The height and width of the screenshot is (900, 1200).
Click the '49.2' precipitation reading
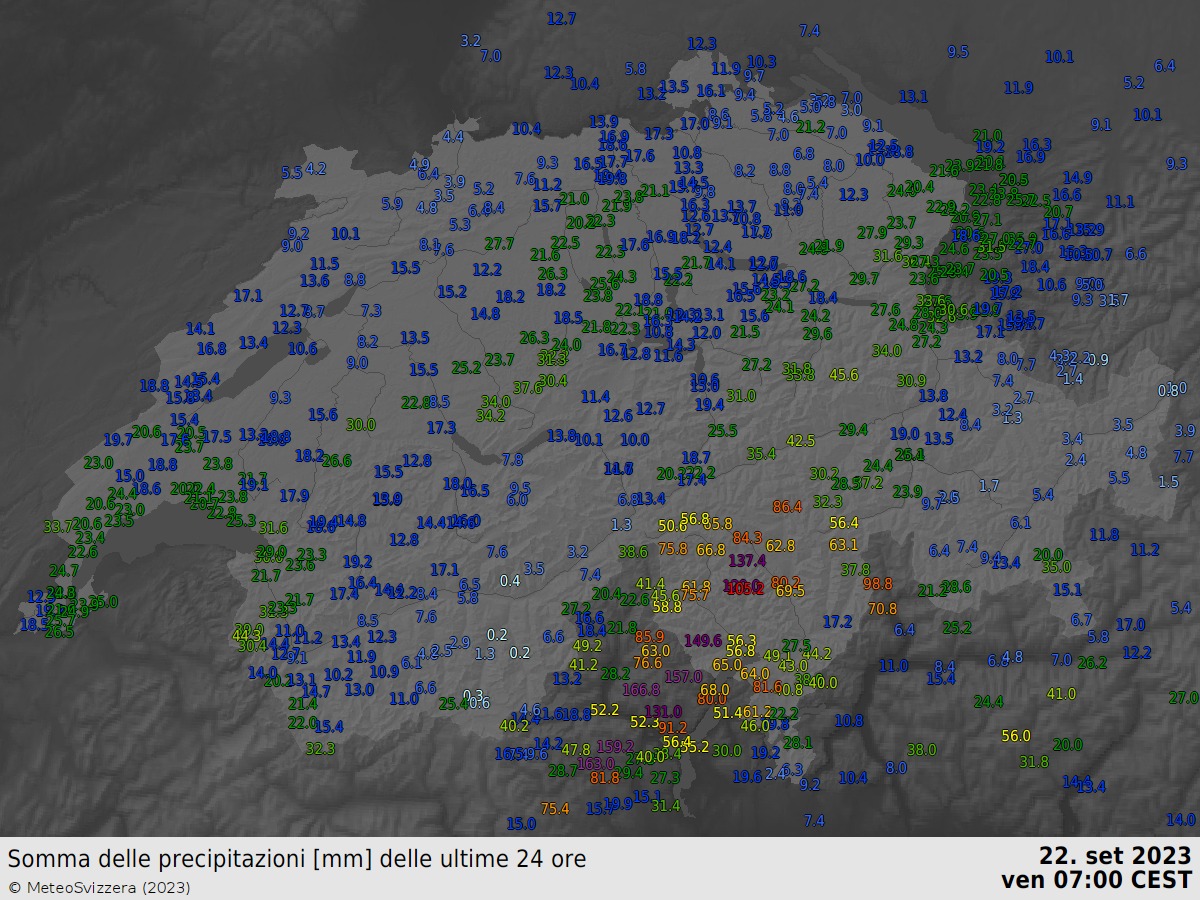587,645
